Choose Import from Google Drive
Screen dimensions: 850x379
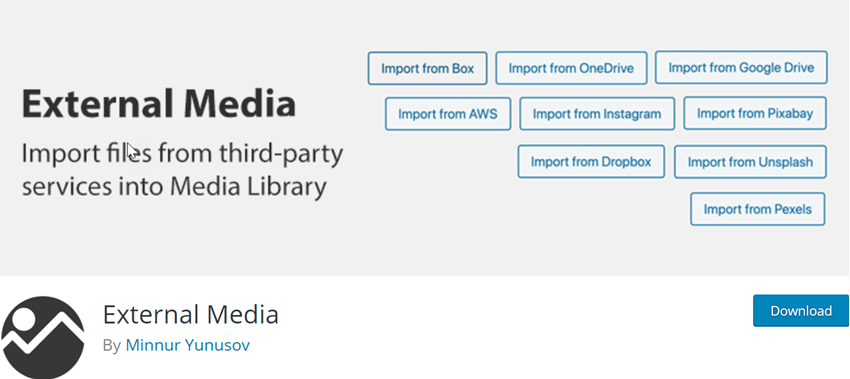pyautogui.click(x=740, y=68)
